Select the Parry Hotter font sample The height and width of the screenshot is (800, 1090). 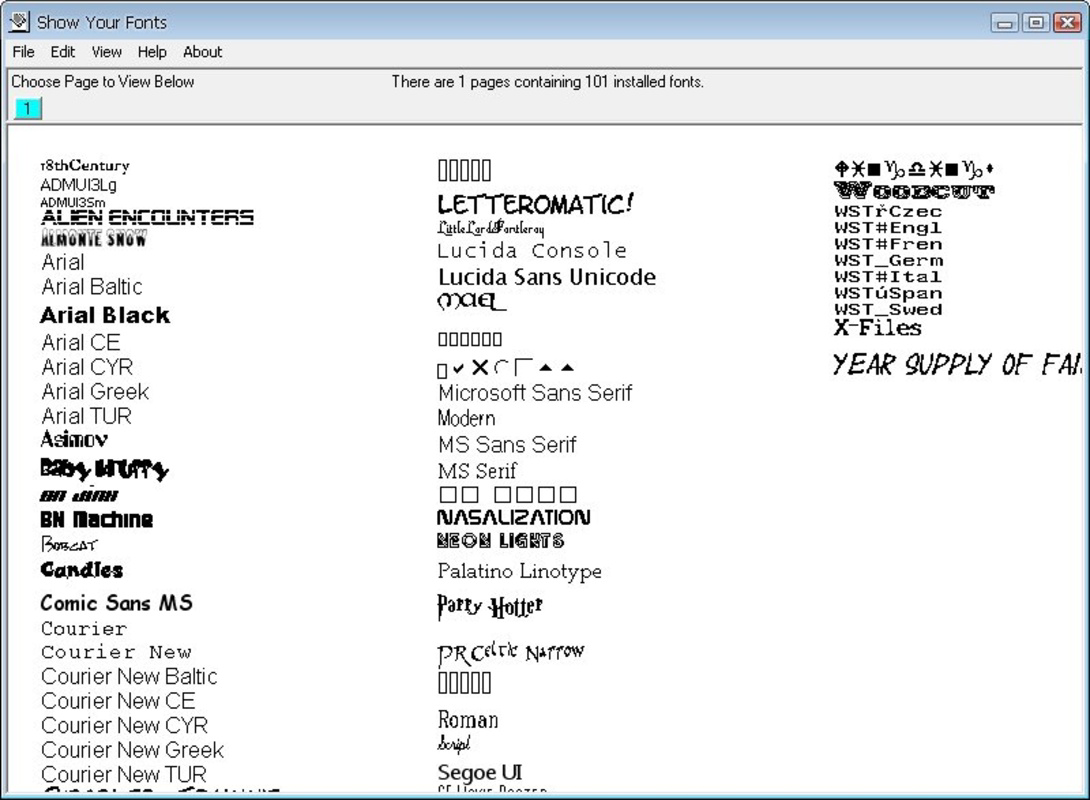point(490,606)
